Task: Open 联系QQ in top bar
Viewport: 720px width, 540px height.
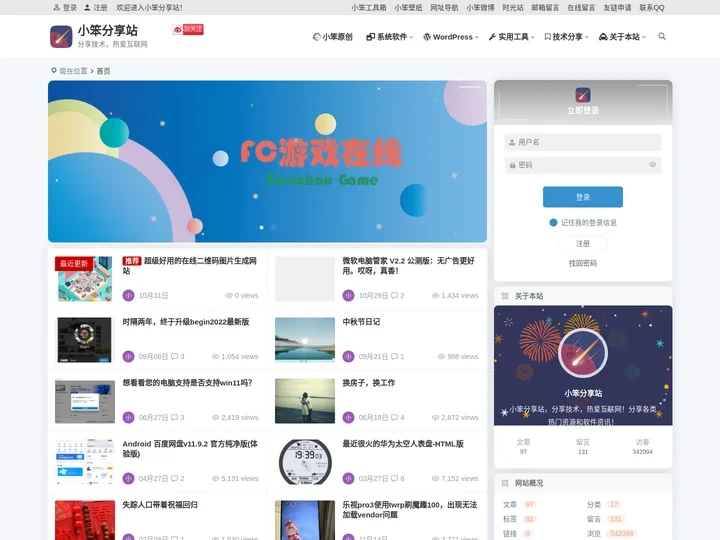Action: (x=652, y=7)
